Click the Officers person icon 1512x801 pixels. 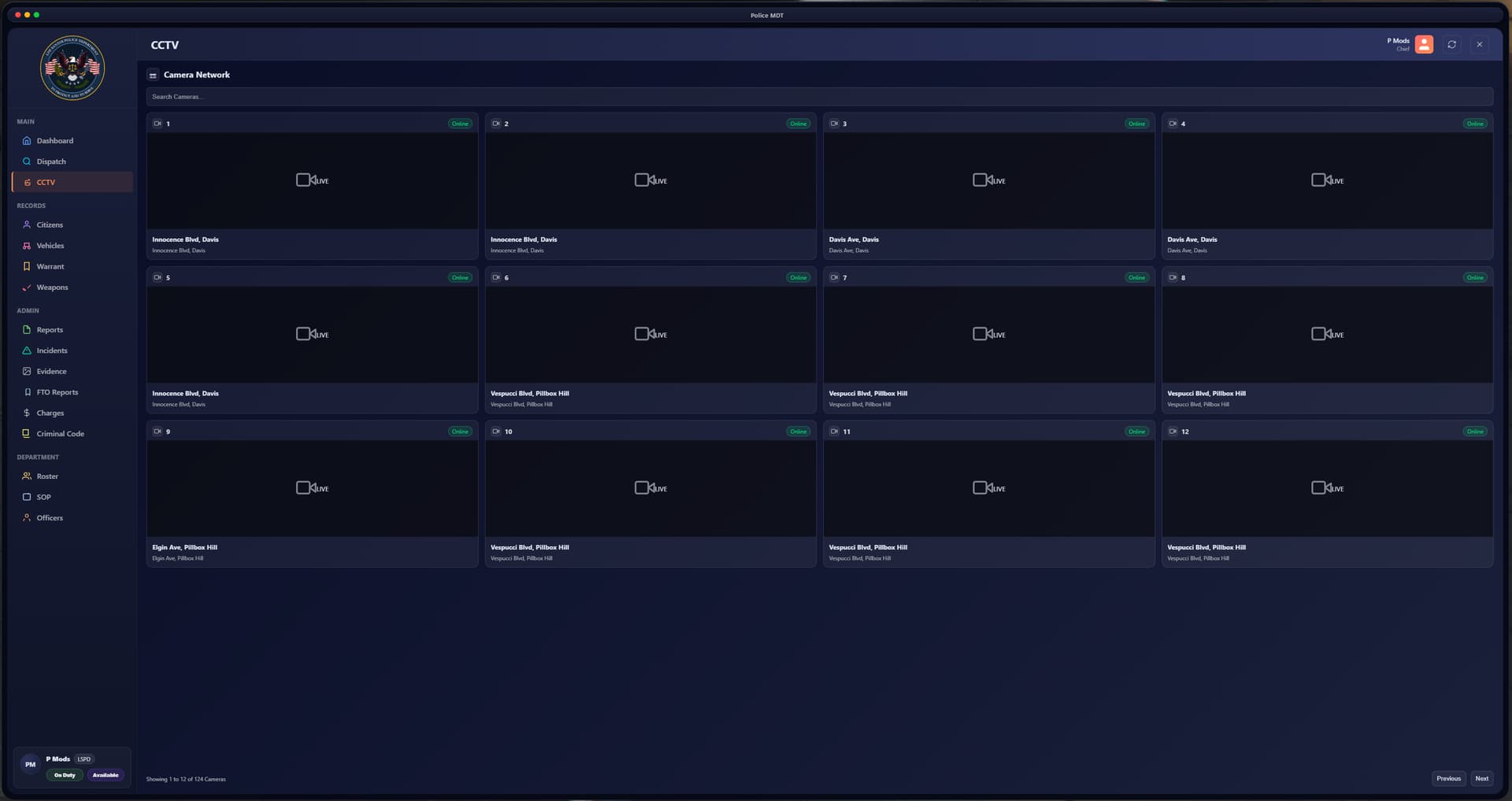(27, 518)
